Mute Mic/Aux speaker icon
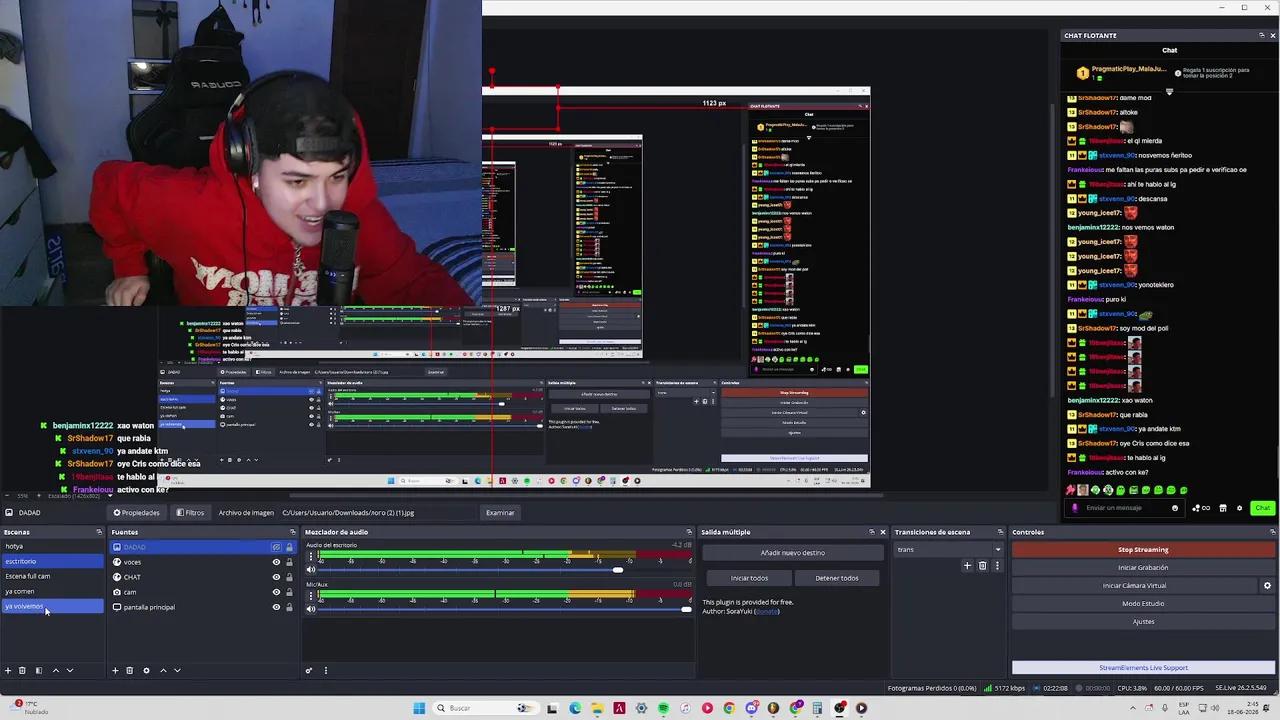The width and height of the screenshot is (1280, 720). [311, 609]
